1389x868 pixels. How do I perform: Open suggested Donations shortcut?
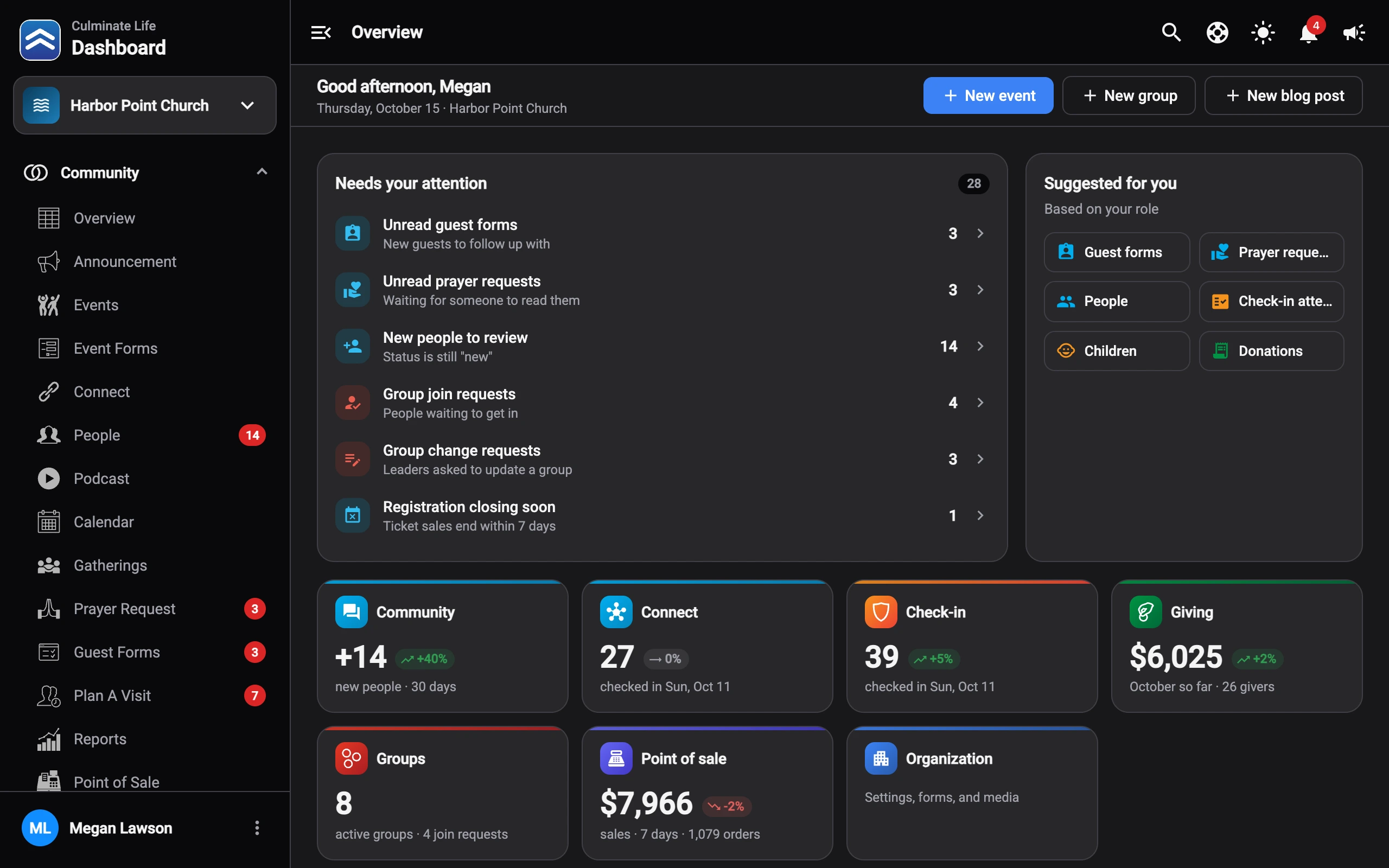click(1271, 351)
